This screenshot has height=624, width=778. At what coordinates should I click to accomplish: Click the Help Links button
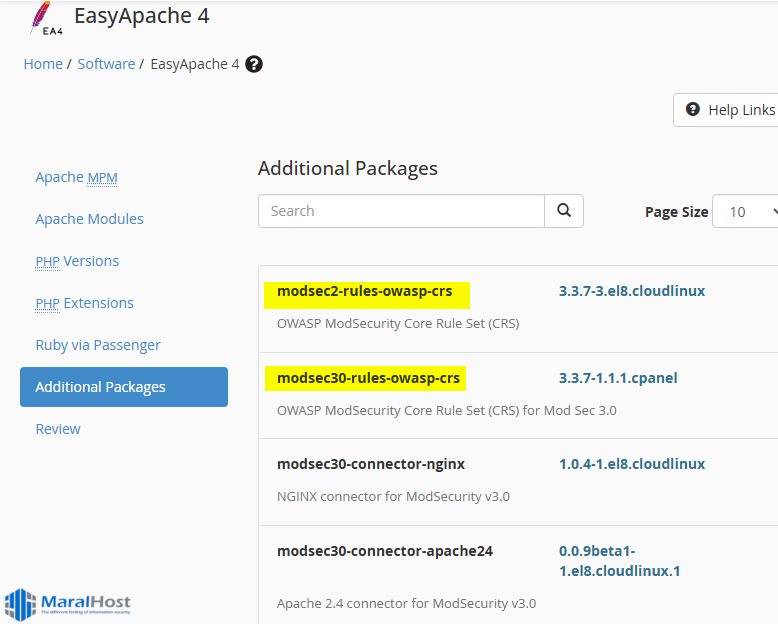(726, 110)
